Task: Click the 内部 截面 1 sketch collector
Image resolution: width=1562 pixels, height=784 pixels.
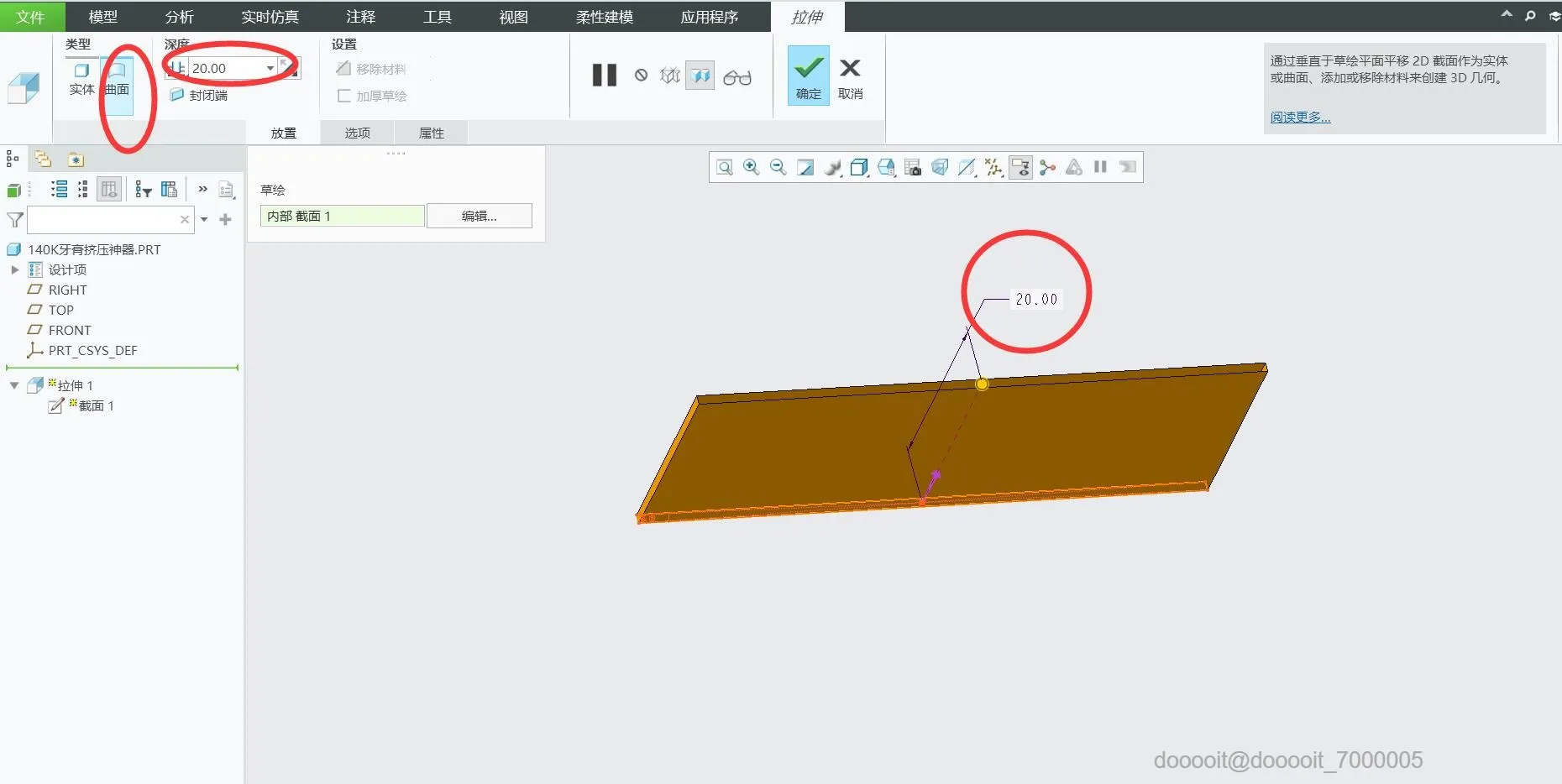Action: pyautogui.click(x=343, y=216)
